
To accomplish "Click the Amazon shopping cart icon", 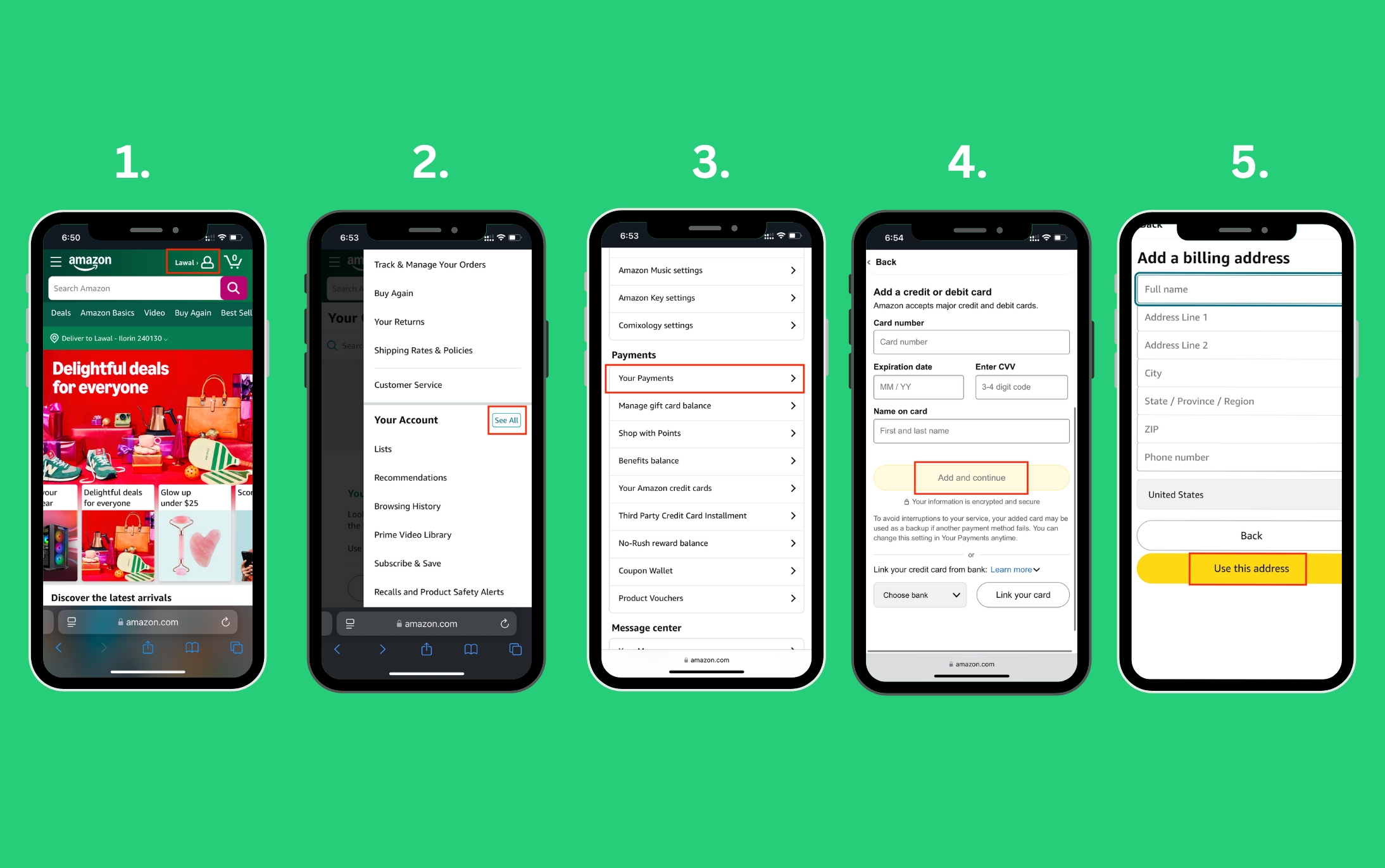I will 233,261.
